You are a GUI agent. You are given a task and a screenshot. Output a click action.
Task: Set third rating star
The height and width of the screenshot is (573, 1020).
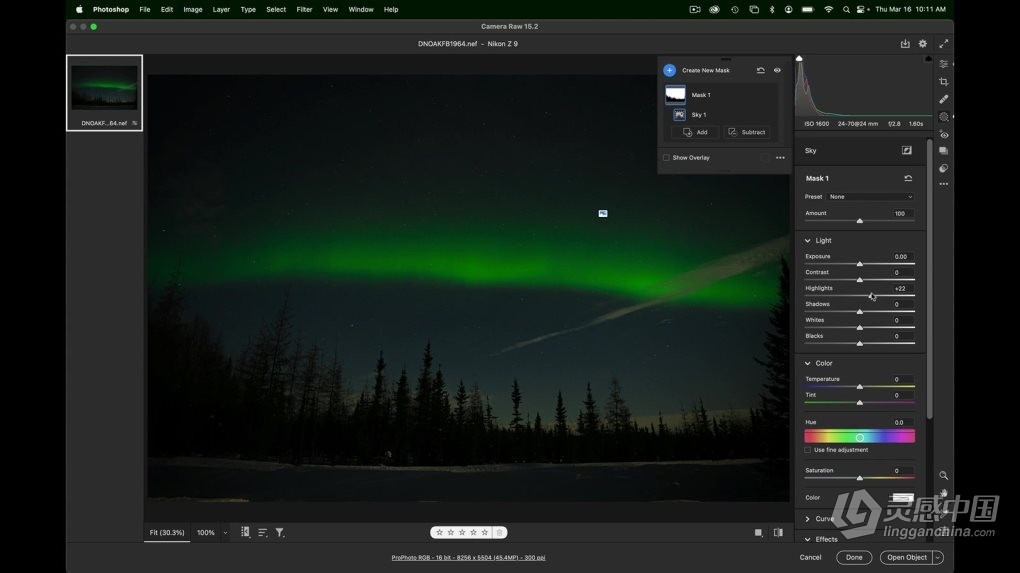click(462, 532)
